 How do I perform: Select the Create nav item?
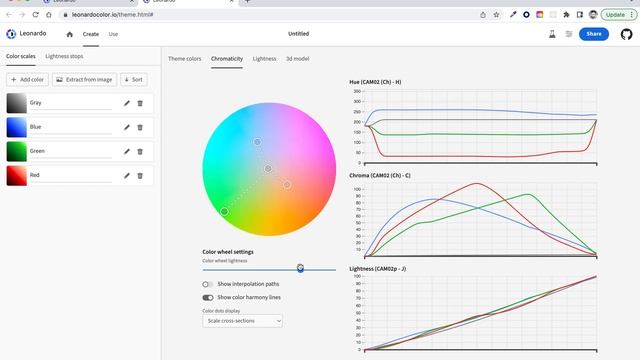coord(91,34)
